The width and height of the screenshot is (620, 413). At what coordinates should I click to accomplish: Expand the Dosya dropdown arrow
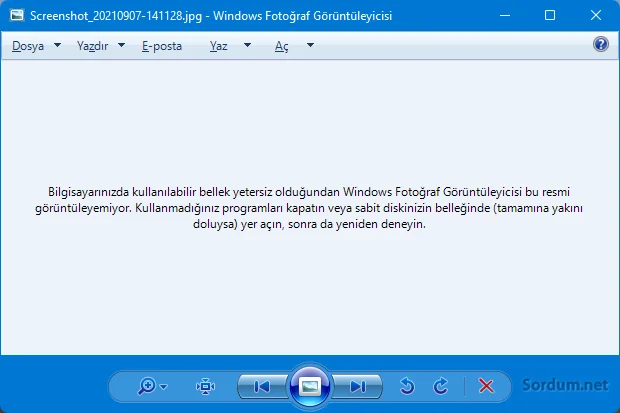pyautogui.click(x=57, y=45)
